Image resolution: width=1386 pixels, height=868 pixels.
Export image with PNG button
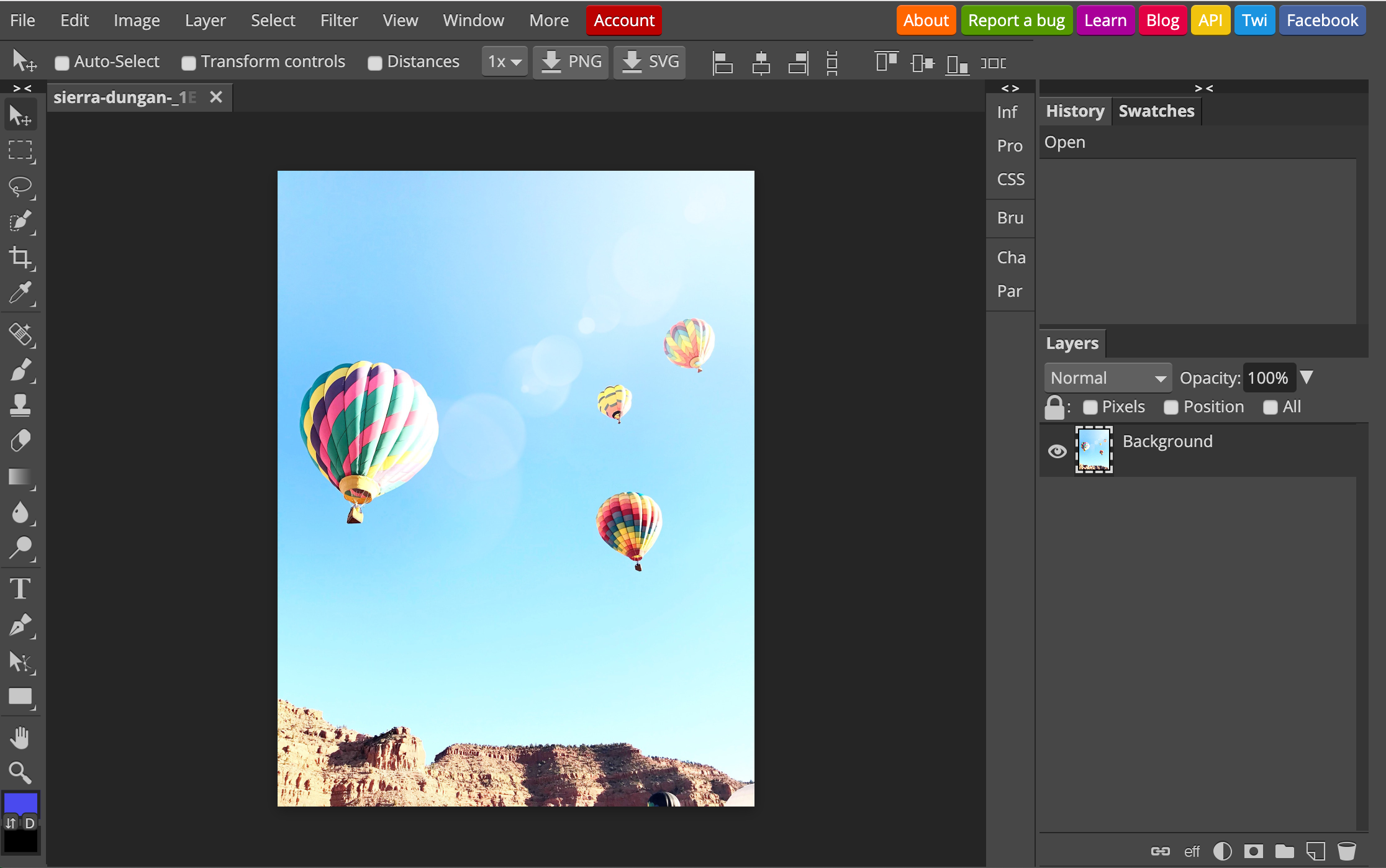click(x=571, y=62)
